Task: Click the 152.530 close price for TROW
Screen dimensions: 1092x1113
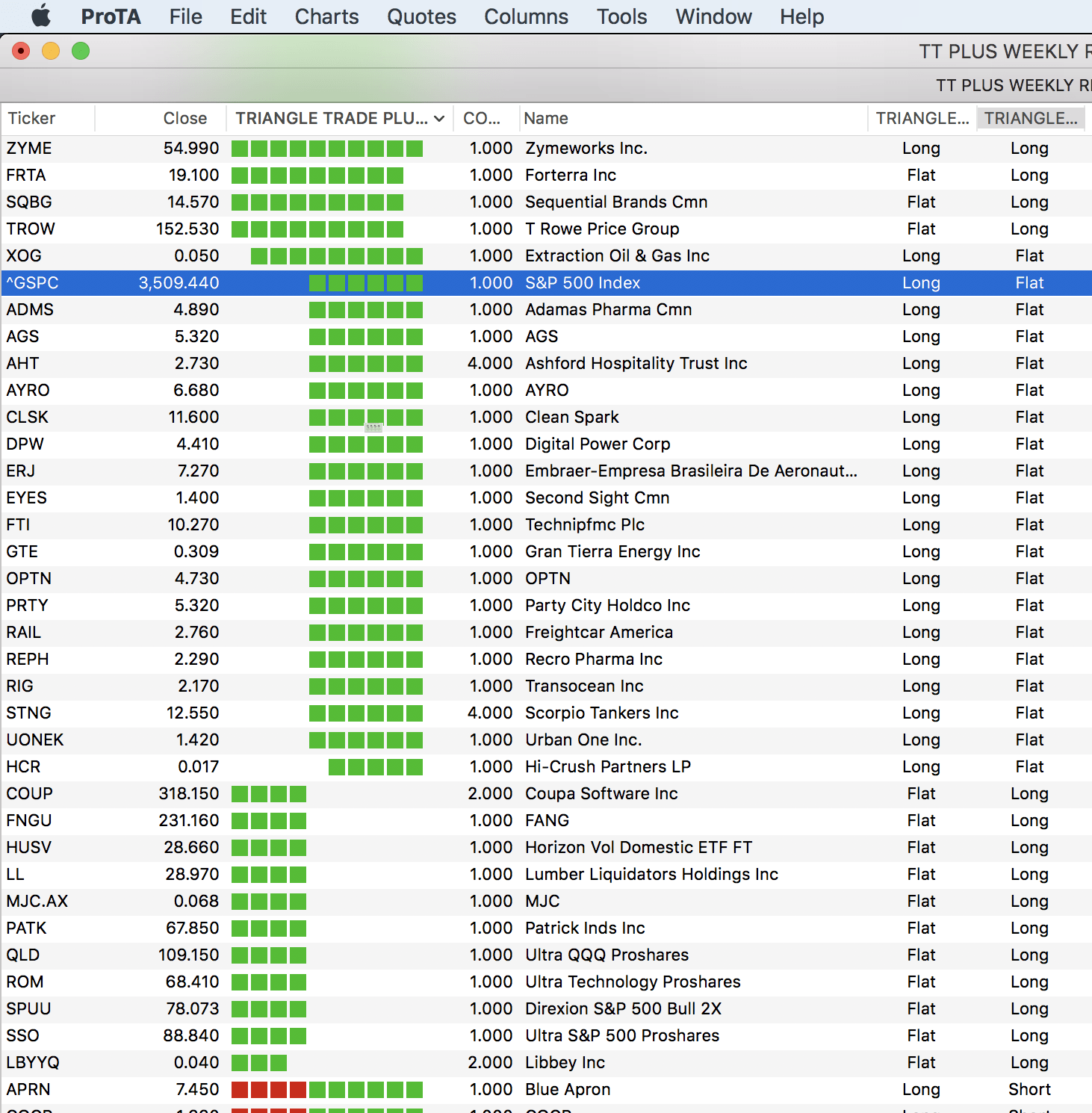Action: tap(187, 229)
